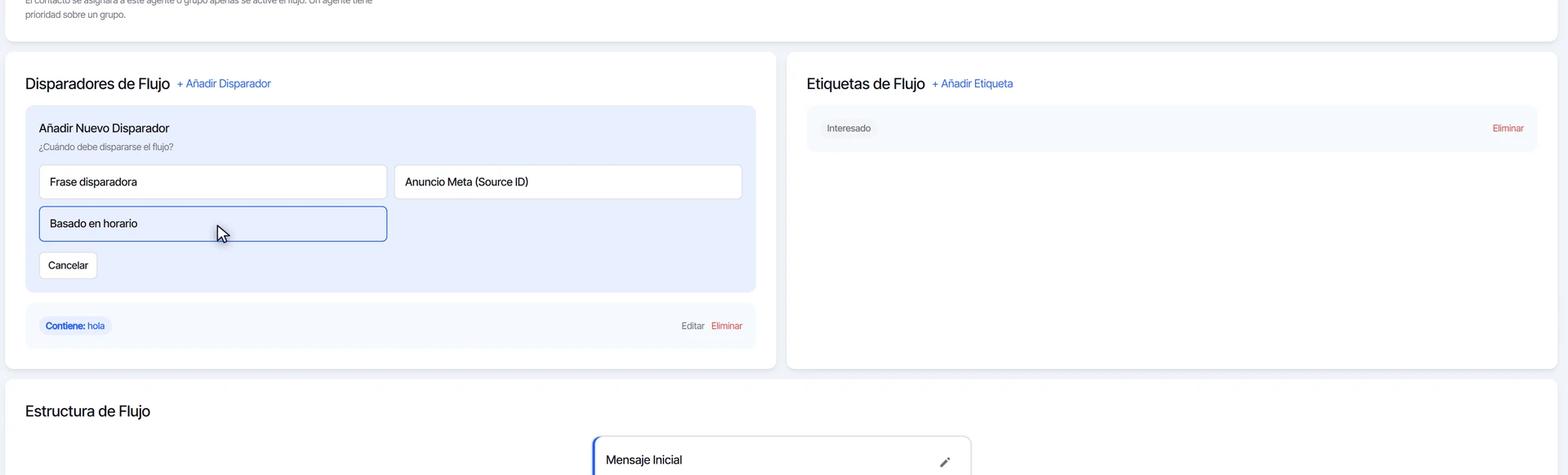Click the Interesado tag label
Image resolution: width=1568 pixels, height=475 pixels.
coord(849,129)
